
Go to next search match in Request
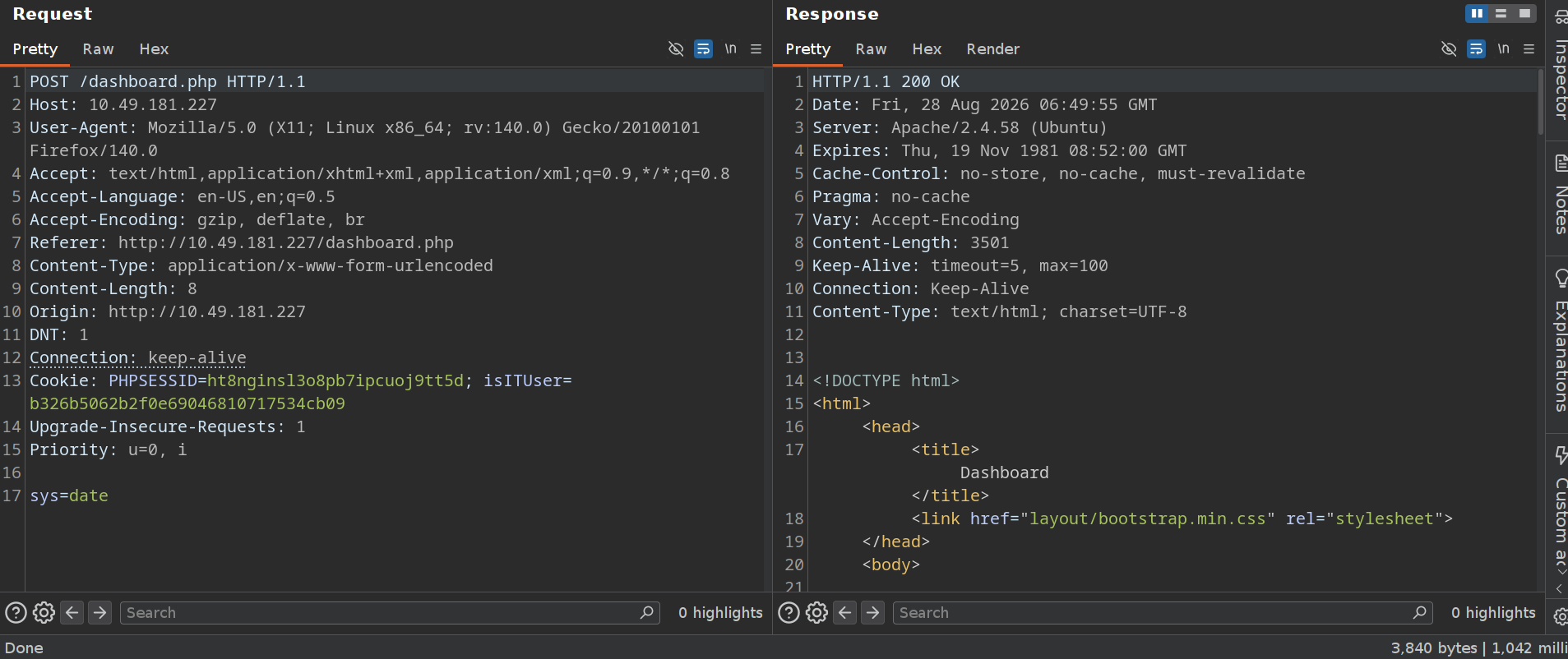(100, 613)
